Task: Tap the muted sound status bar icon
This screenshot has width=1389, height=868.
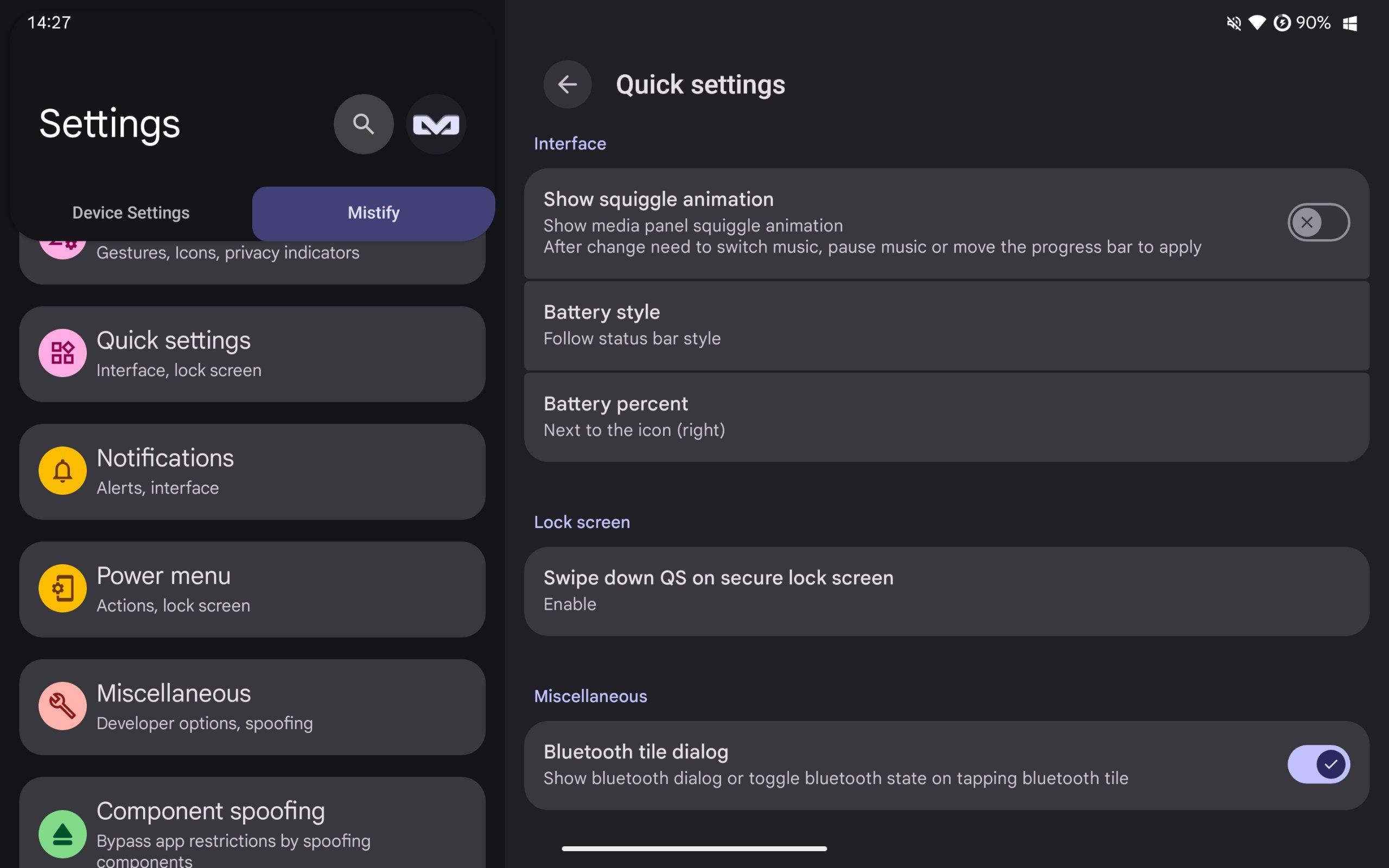Action: click(x=1233, y=23)
